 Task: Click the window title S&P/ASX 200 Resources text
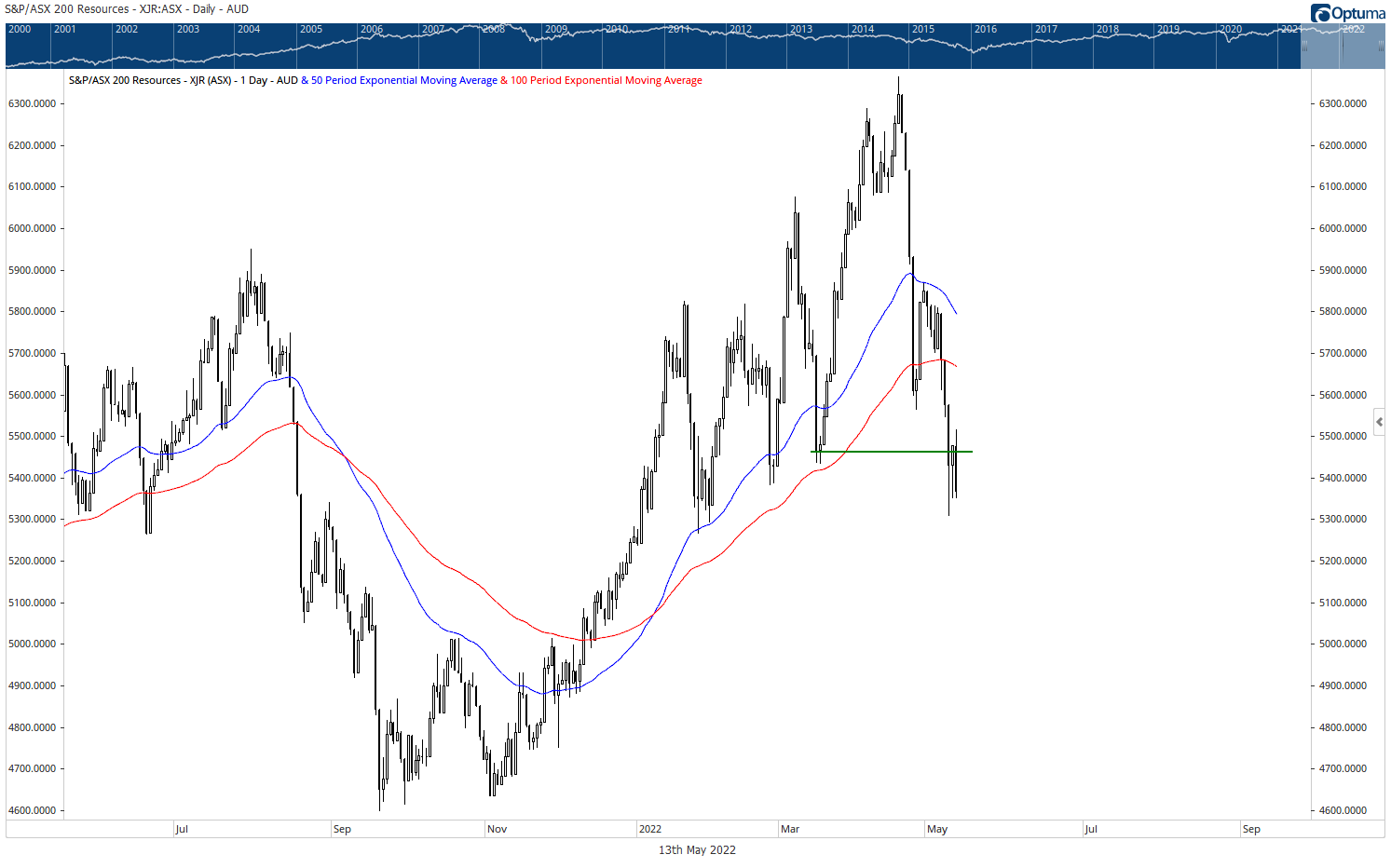(127, 9)
